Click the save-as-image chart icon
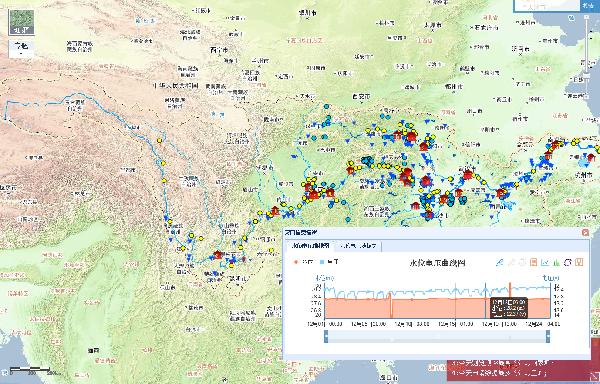 (x=579, y=262)
